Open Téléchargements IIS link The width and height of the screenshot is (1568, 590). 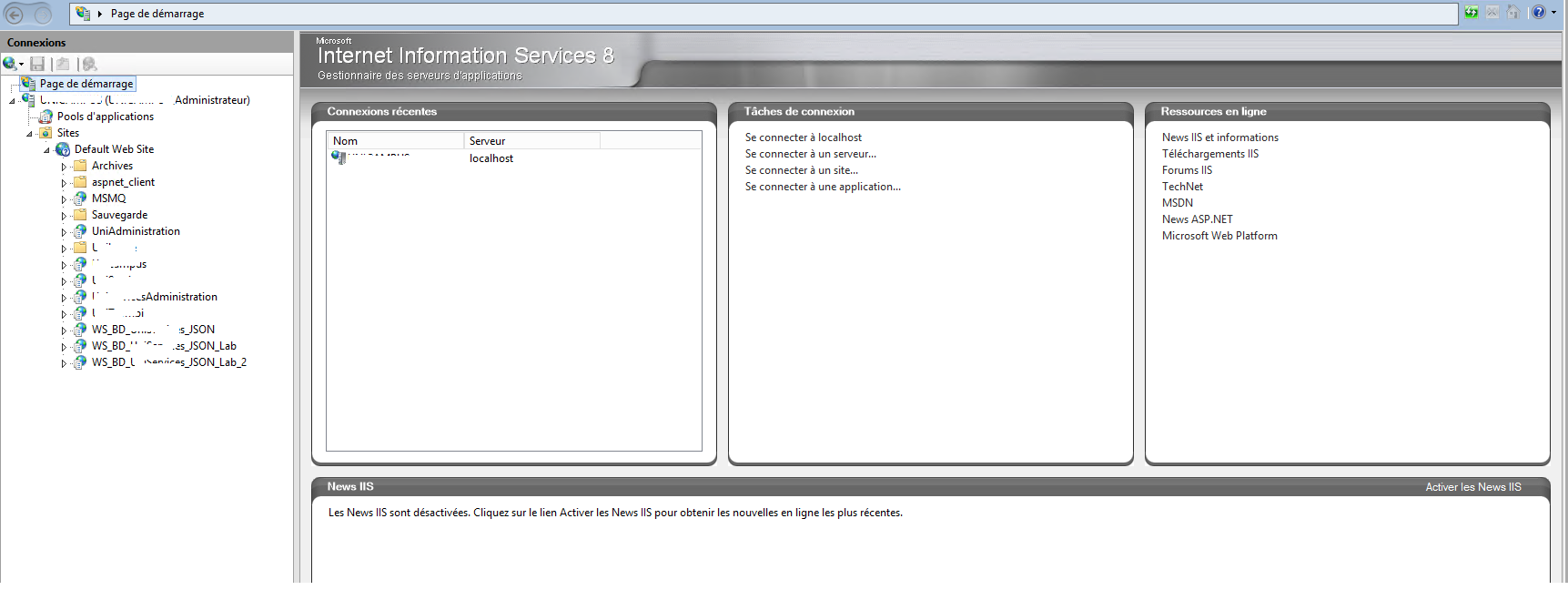[1209, 154]
